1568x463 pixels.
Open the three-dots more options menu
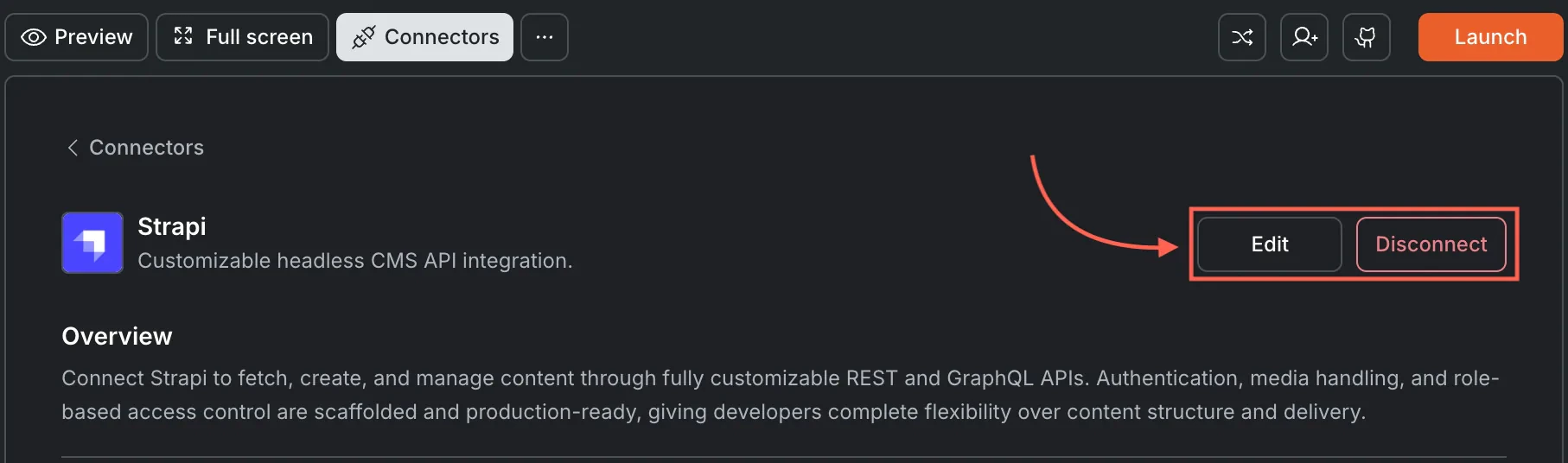(545, 37)
